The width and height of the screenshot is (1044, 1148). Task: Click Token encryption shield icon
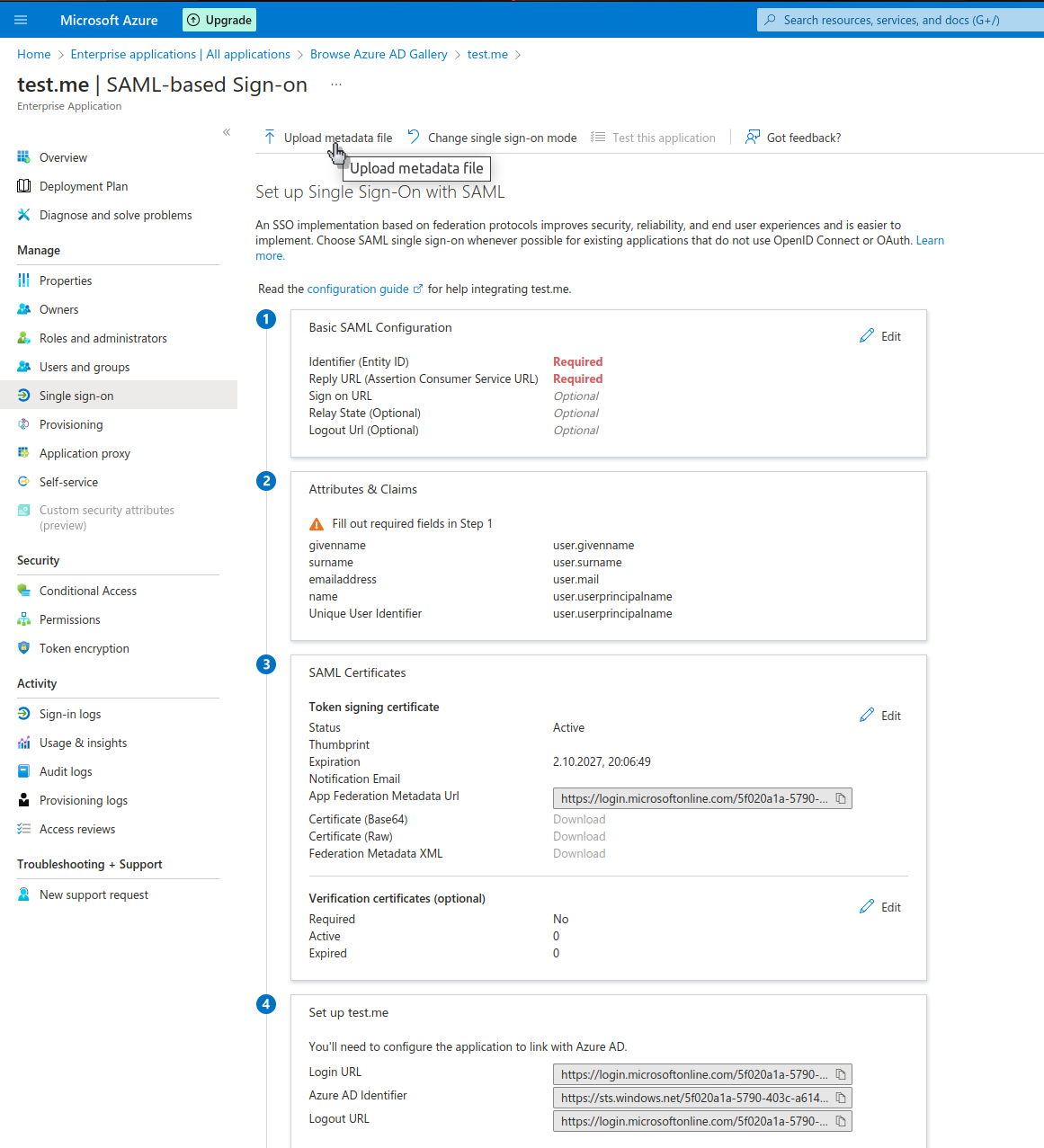(24, 648)
